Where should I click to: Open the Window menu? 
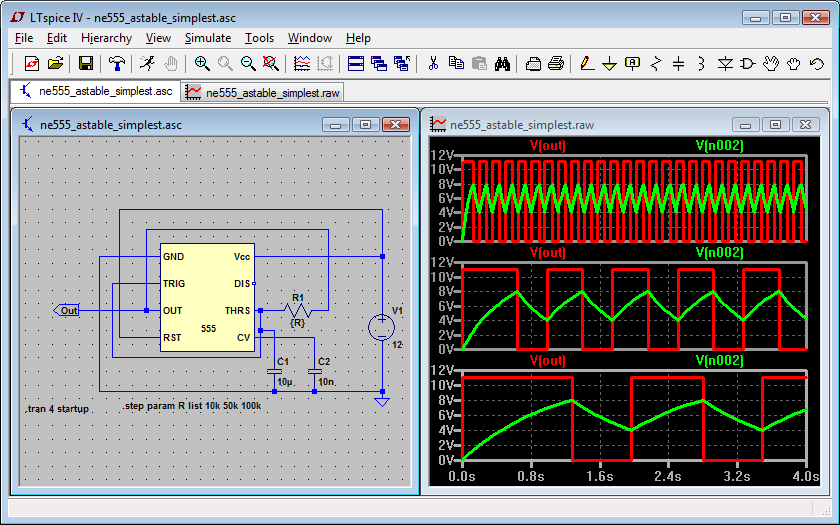click(x=310, y=38)
